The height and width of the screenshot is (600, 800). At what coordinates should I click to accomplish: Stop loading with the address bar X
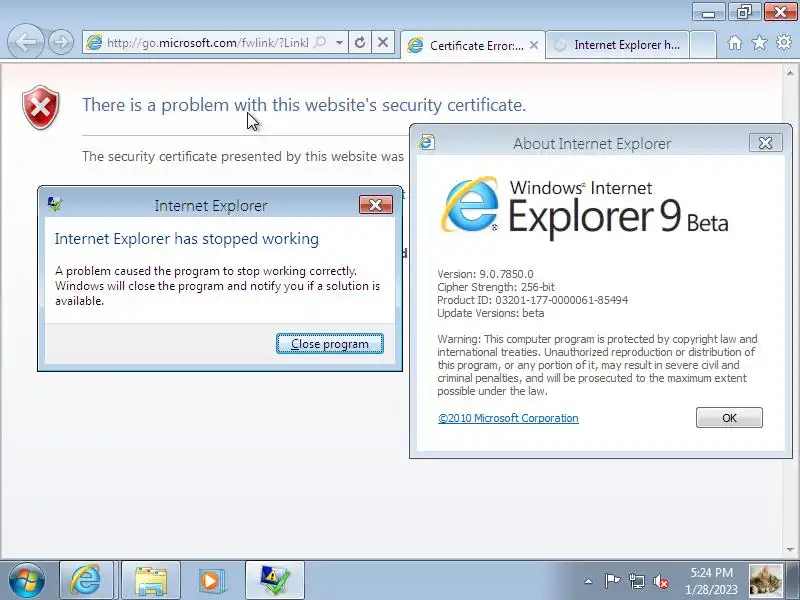[x=382, y=42]
